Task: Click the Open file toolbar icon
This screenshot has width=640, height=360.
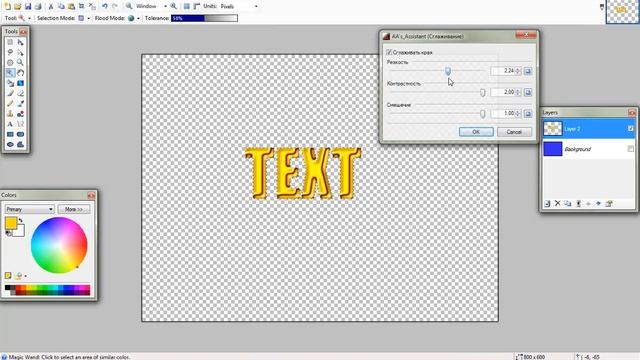Action: point(18,6)
